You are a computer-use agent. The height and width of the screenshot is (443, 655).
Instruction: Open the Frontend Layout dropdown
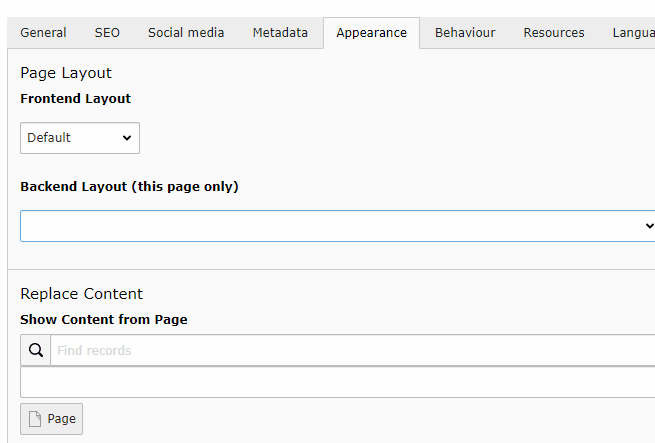tap(80, 138)
